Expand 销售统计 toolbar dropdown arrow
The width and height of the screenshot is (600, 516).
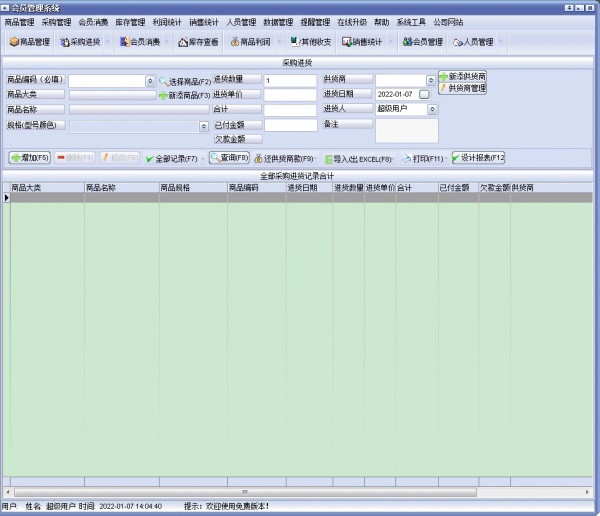390,42
